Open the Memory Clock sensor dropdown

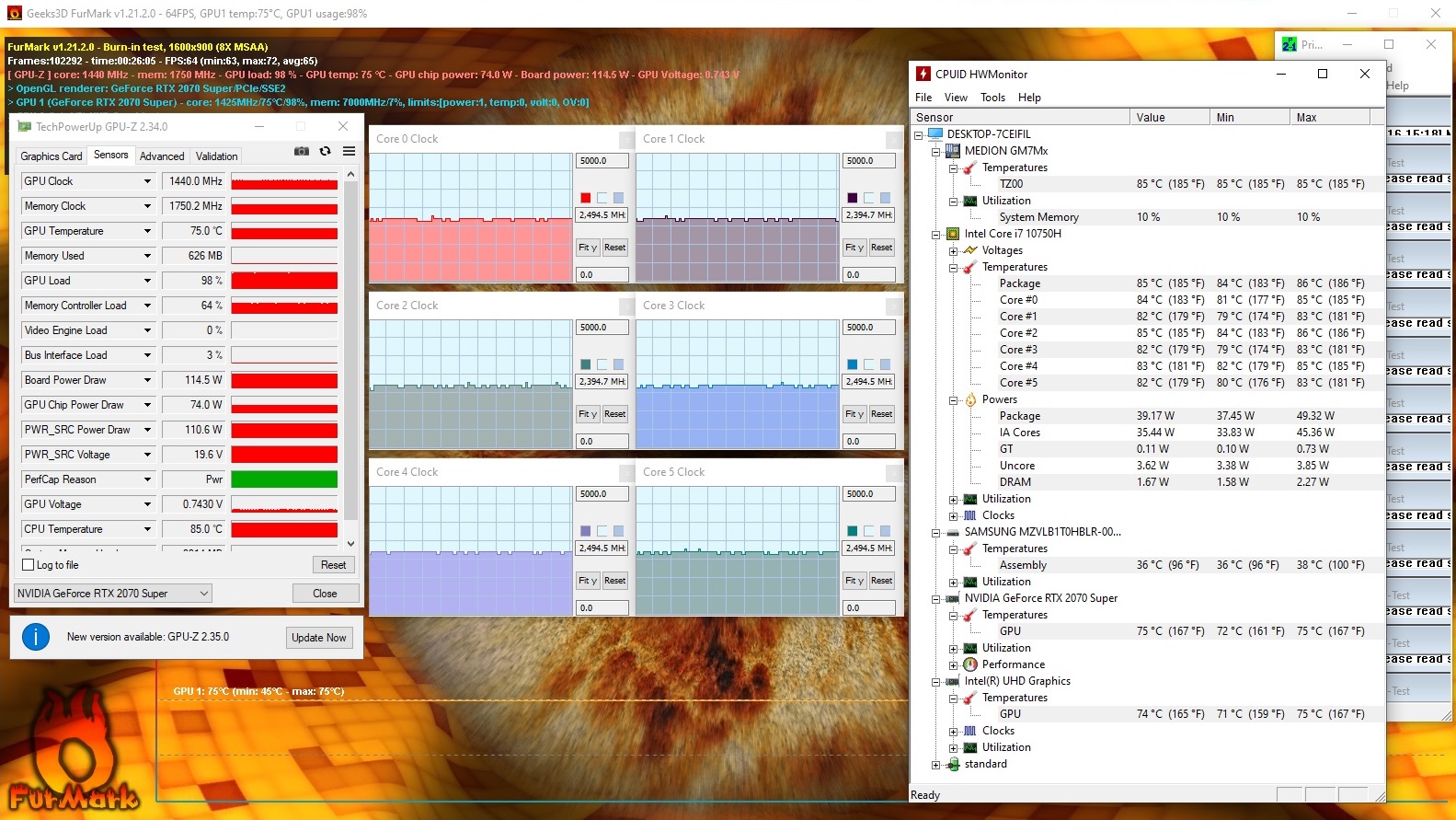tap(147, 206)
